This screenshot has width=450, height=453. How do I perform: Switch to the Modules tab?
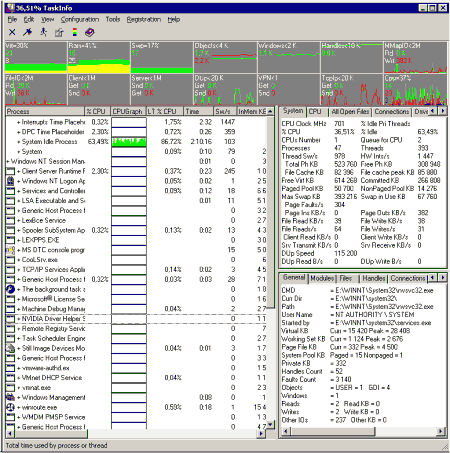322,278
